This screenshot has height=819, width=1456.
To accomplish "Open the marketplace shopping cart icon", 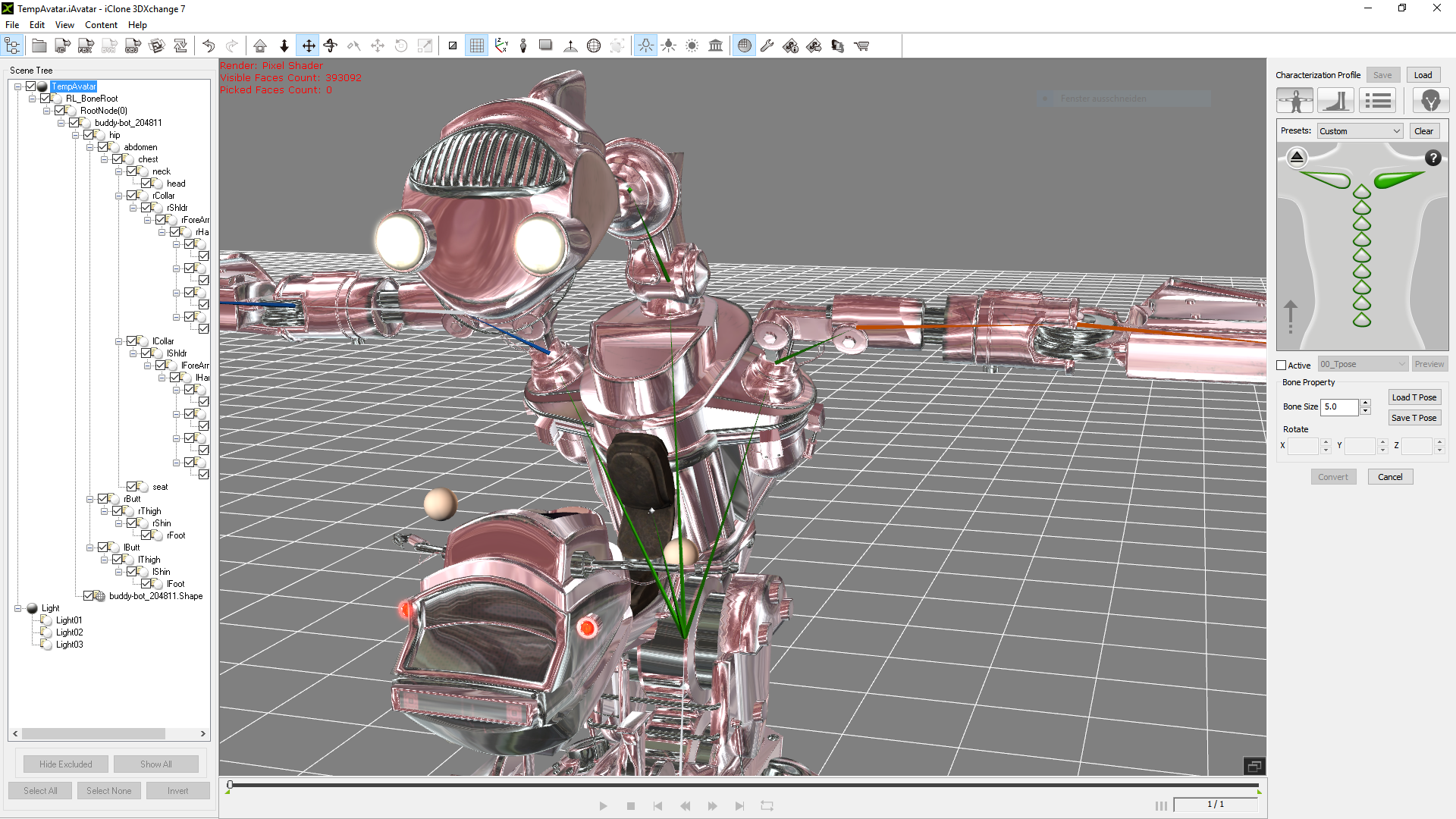I will pyautogui.click(x=861, y=46).
